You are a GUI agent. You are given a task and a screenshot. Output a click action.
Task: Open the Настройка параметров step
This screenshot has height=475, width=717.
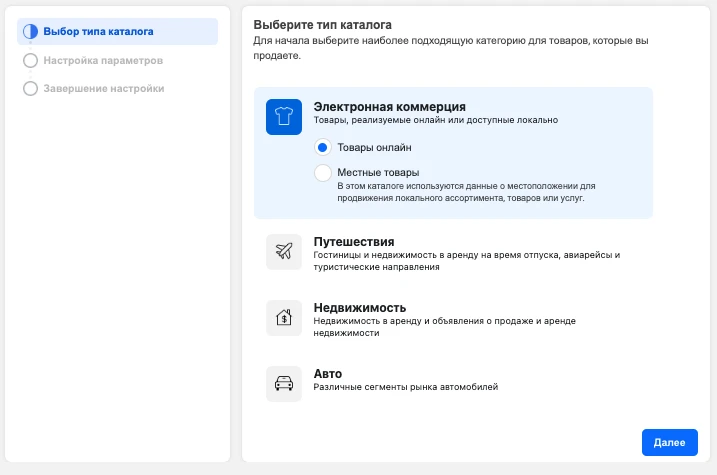click(103, 60)
